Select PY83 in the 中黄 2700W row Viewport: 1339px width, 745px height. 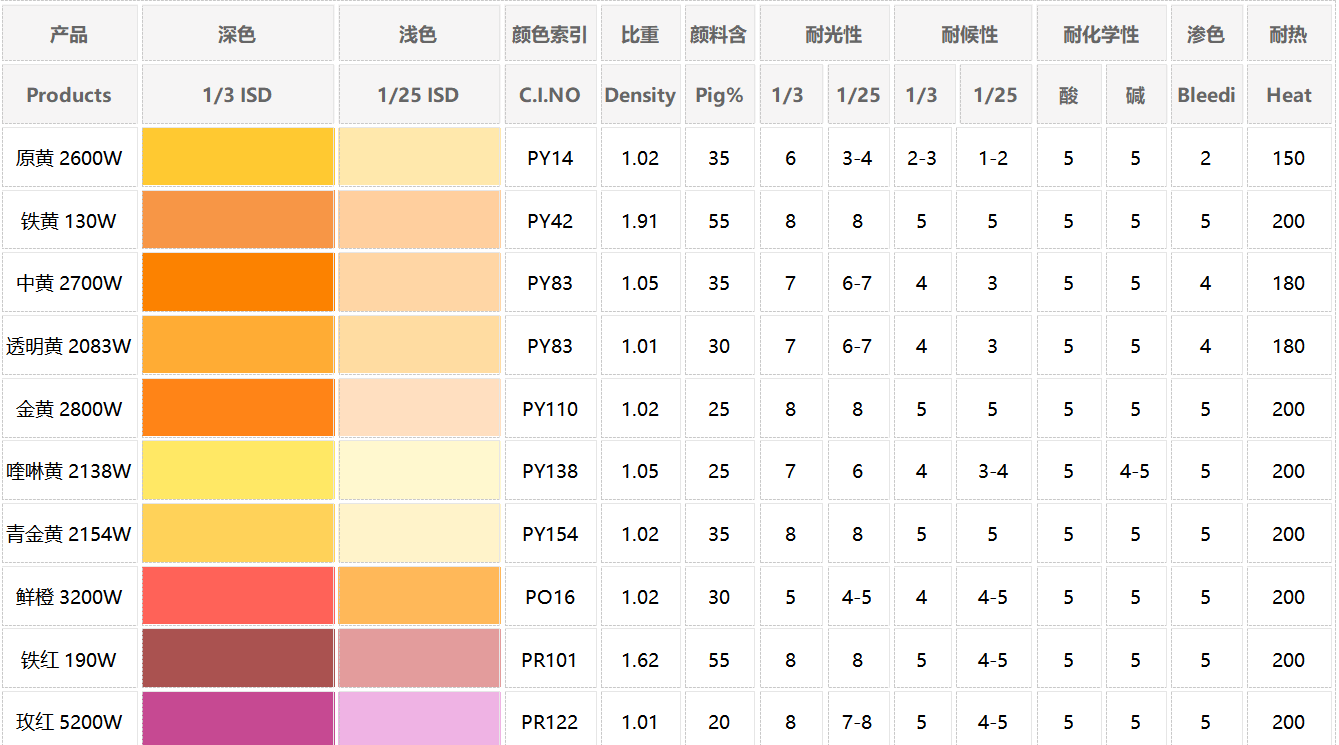pyautogui.click(x=550, y=282)
